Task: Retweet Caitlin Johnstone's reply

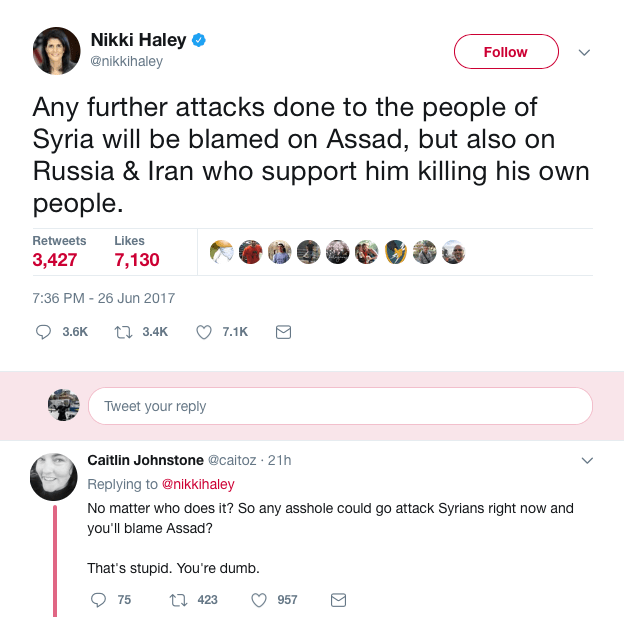Action: [180, 600]
